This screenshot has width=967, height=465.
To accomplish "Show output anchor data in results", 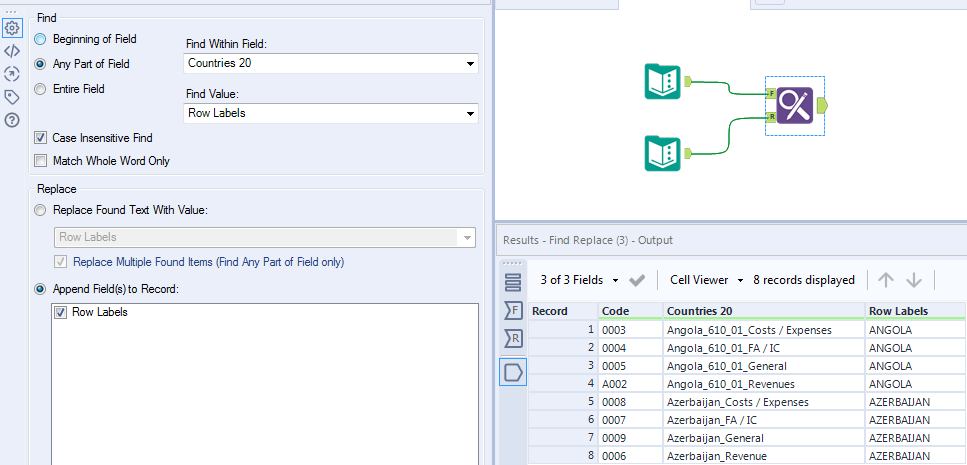I will [x=513, y=372].
